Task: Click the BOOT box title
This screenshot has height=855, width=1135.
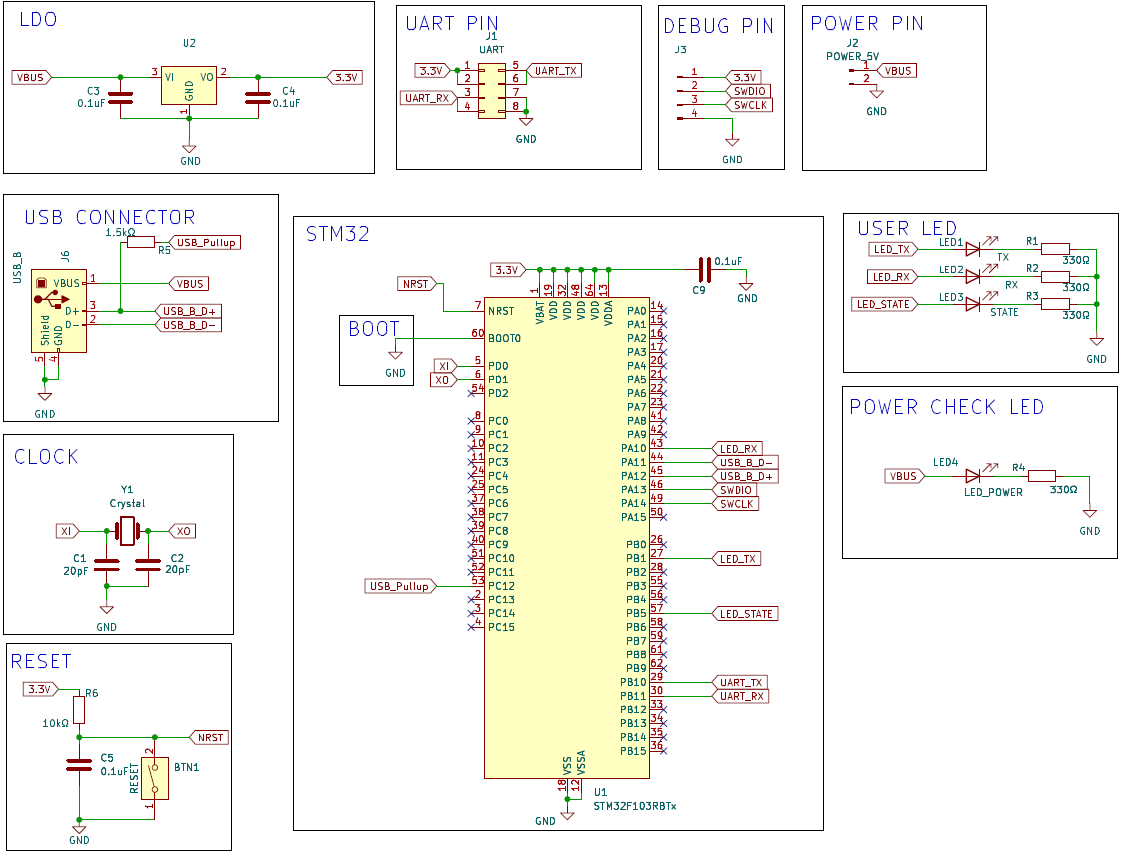Action: click(x=374, y=329)
